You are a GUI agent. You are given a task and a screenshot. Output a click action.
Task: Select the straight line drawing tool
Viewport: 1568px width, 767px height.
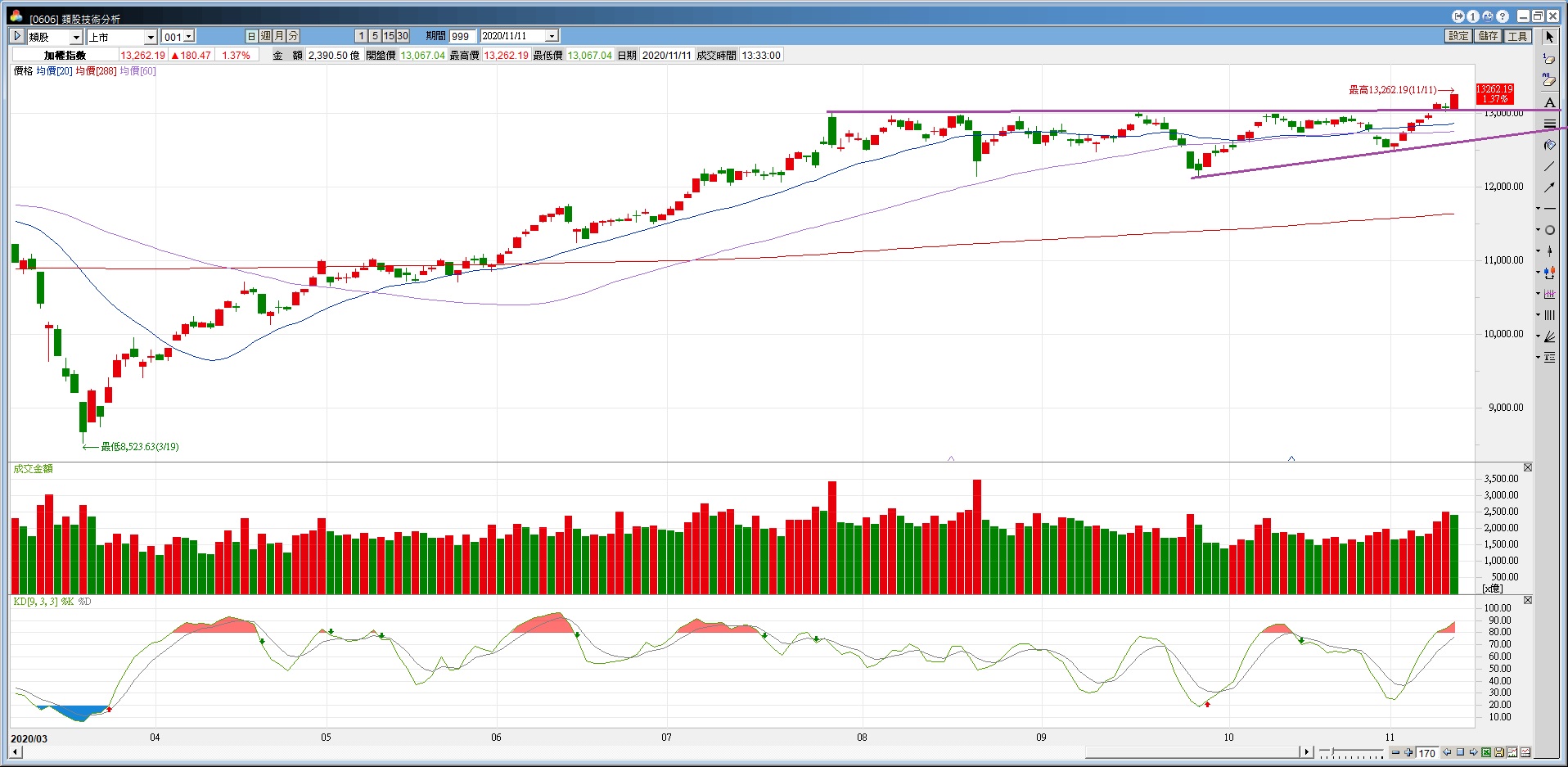(x=1549, y=166)
